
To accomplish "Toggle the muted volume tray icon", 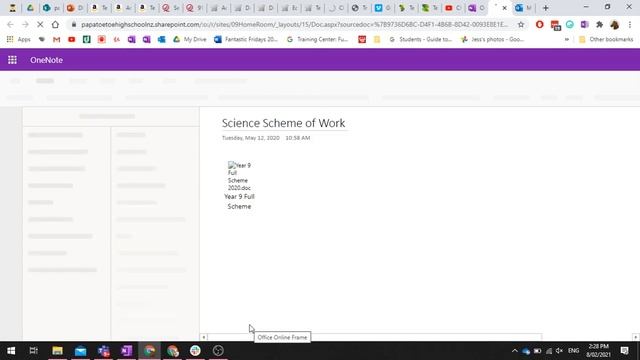I will [x=560, y=351].
